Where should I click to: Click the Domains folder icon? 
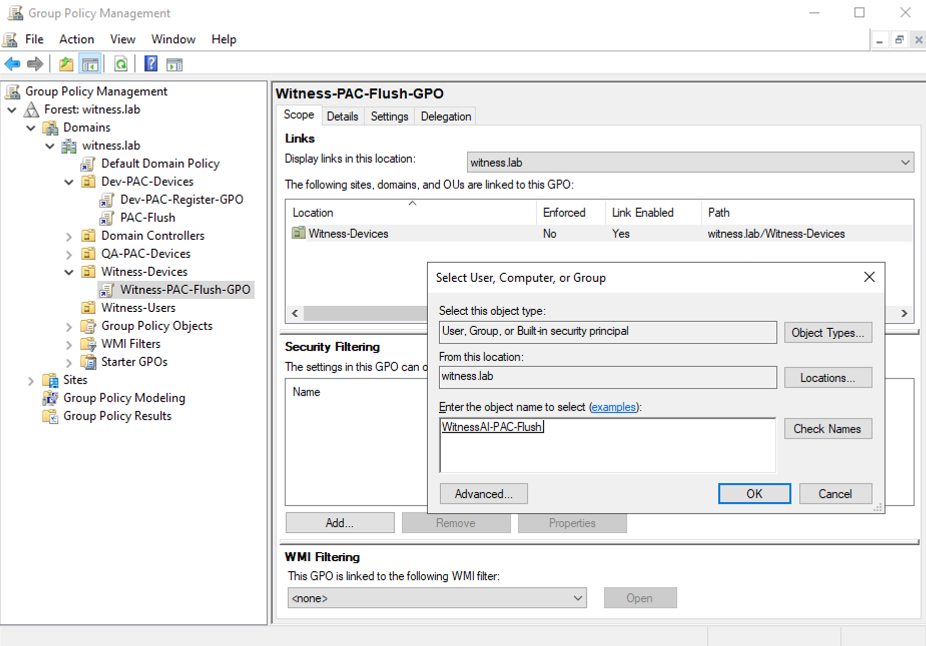pyautogui.click(x=51, y=128)
